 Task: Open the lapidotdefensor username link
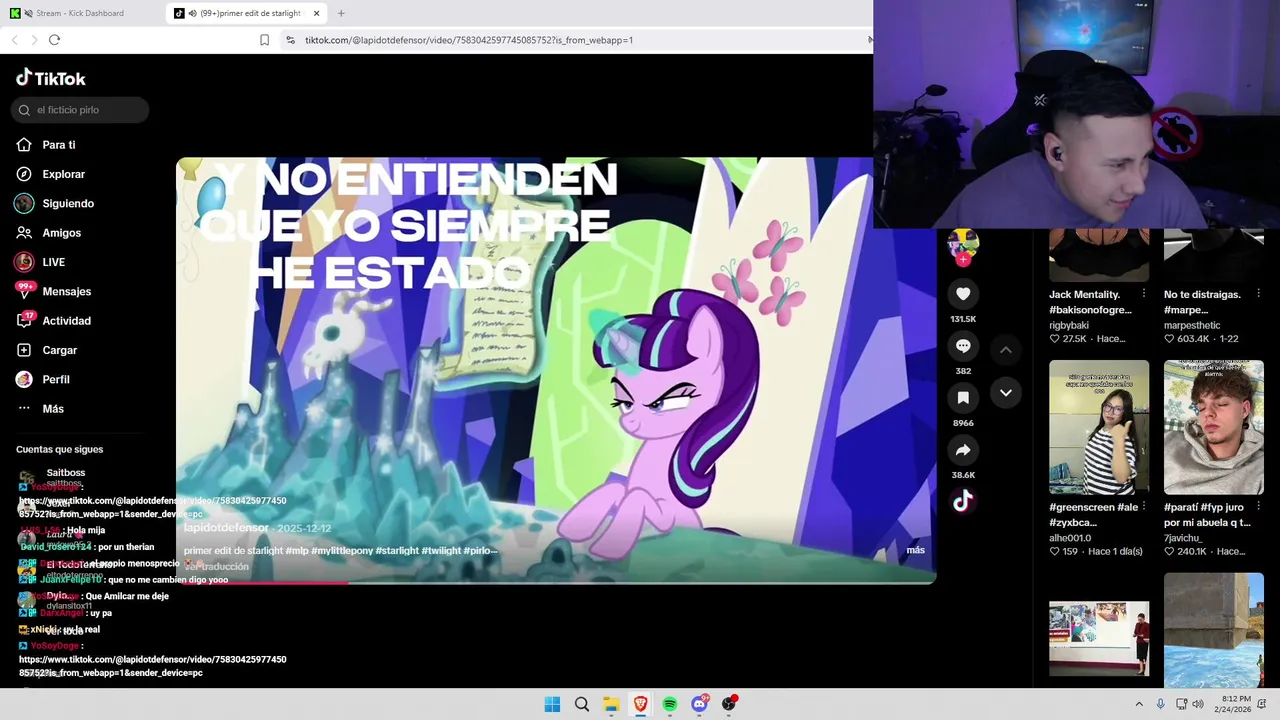[x=226, y=528]
